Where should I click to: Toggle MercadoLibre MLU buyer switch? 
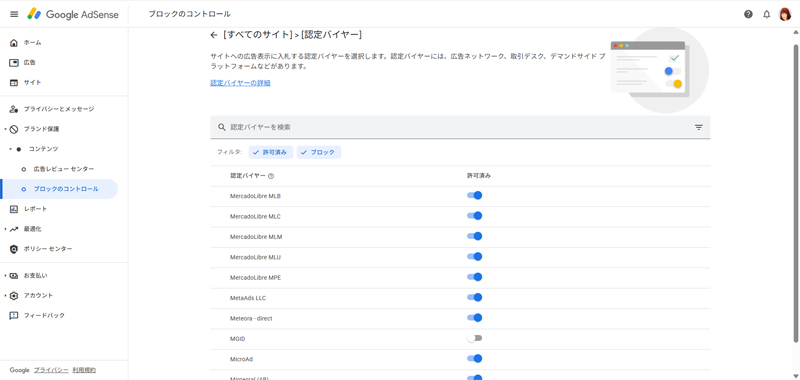coord(474,257)
